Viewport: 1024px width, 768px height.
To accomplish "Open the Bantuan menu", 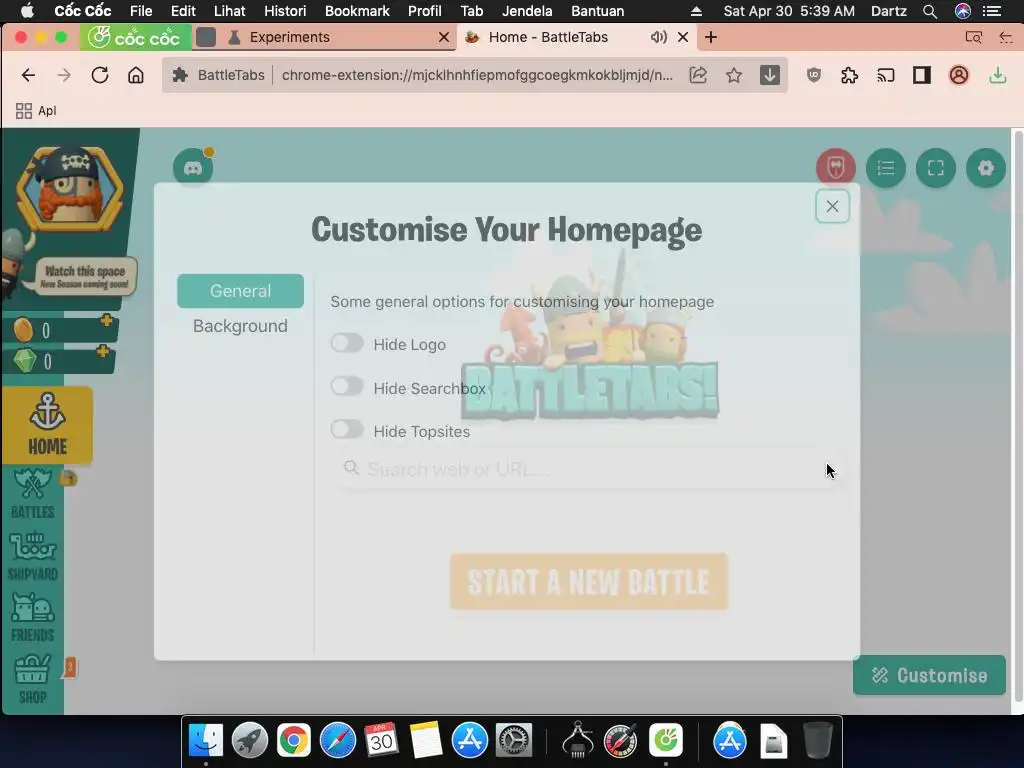I will click(x=598, y=11).
